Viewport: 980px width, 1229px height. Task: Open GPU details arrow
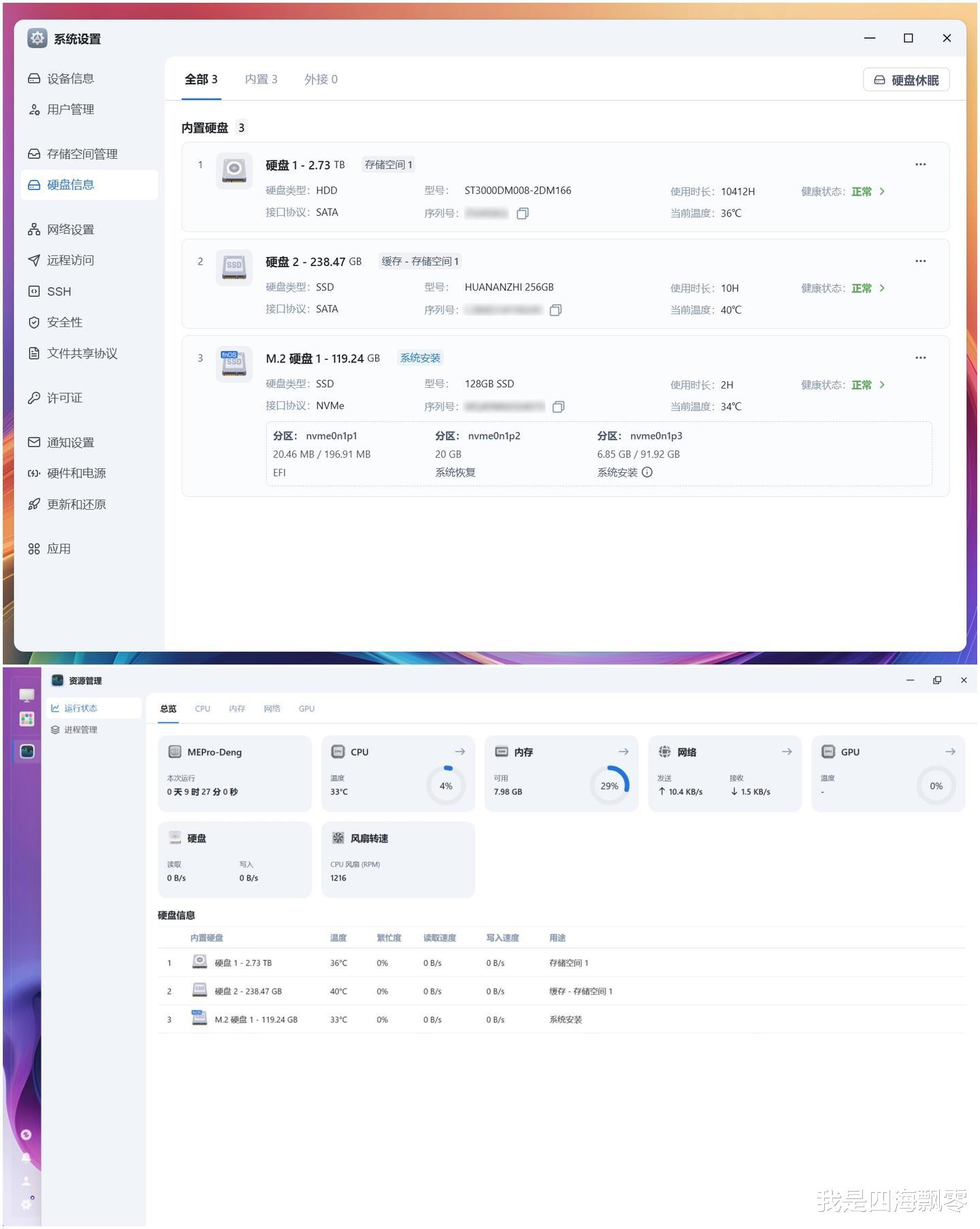tap(950, 752)
